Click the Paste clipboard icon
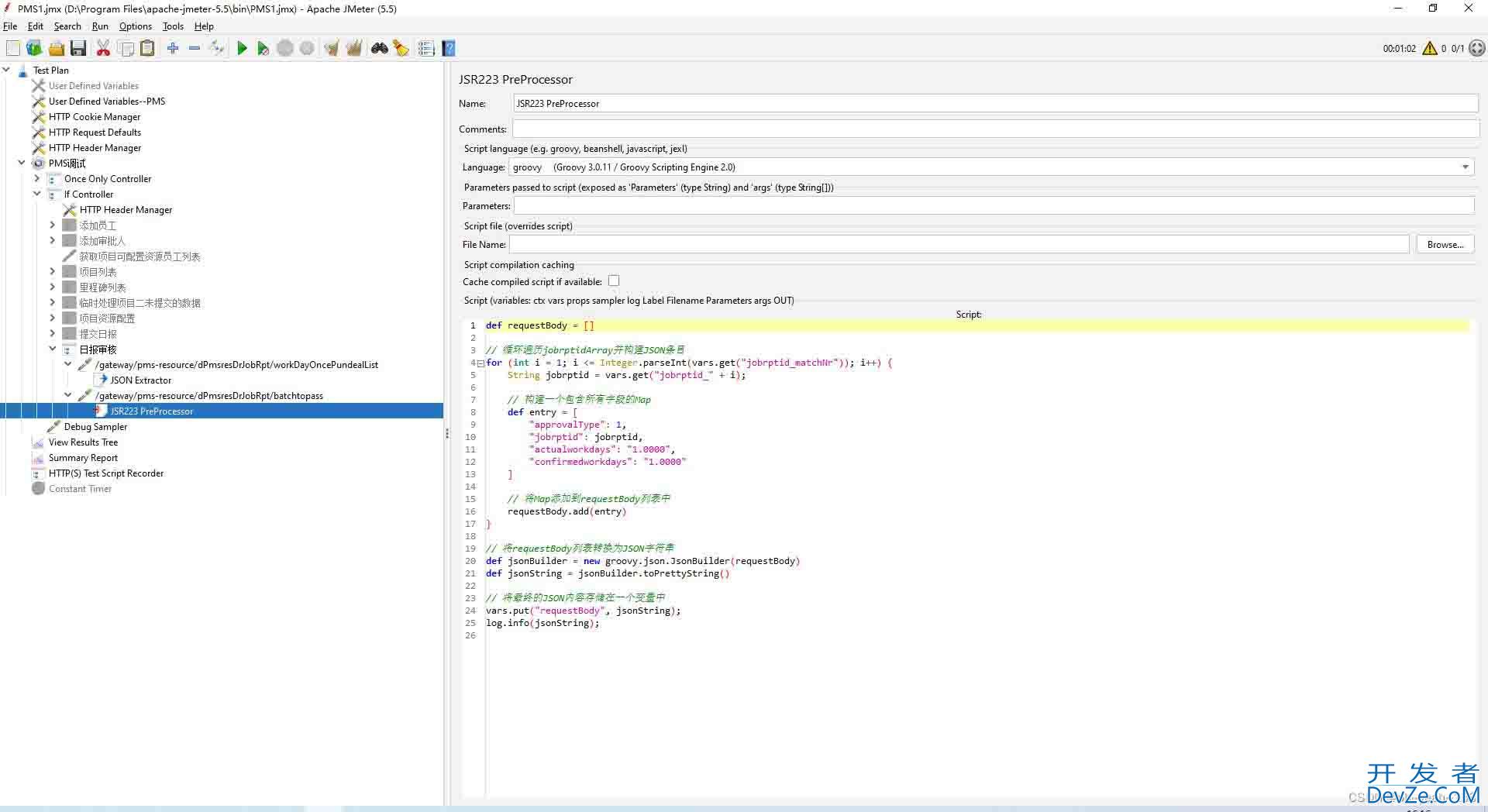Image resolution: width=1488 pixels, height=812 pixels. point(147,48)
